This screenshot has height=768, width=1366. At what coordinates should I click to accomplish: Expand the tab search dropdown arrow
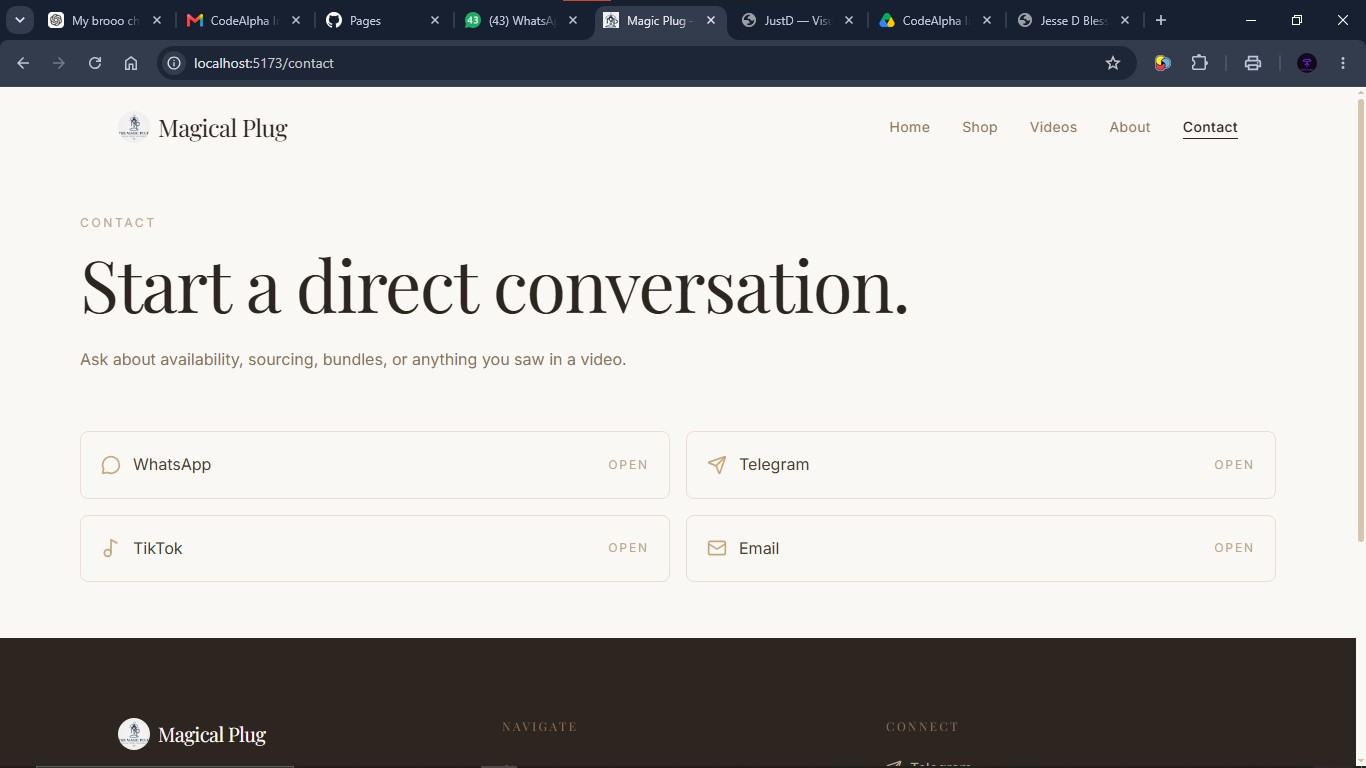click(x=19, y=20)
